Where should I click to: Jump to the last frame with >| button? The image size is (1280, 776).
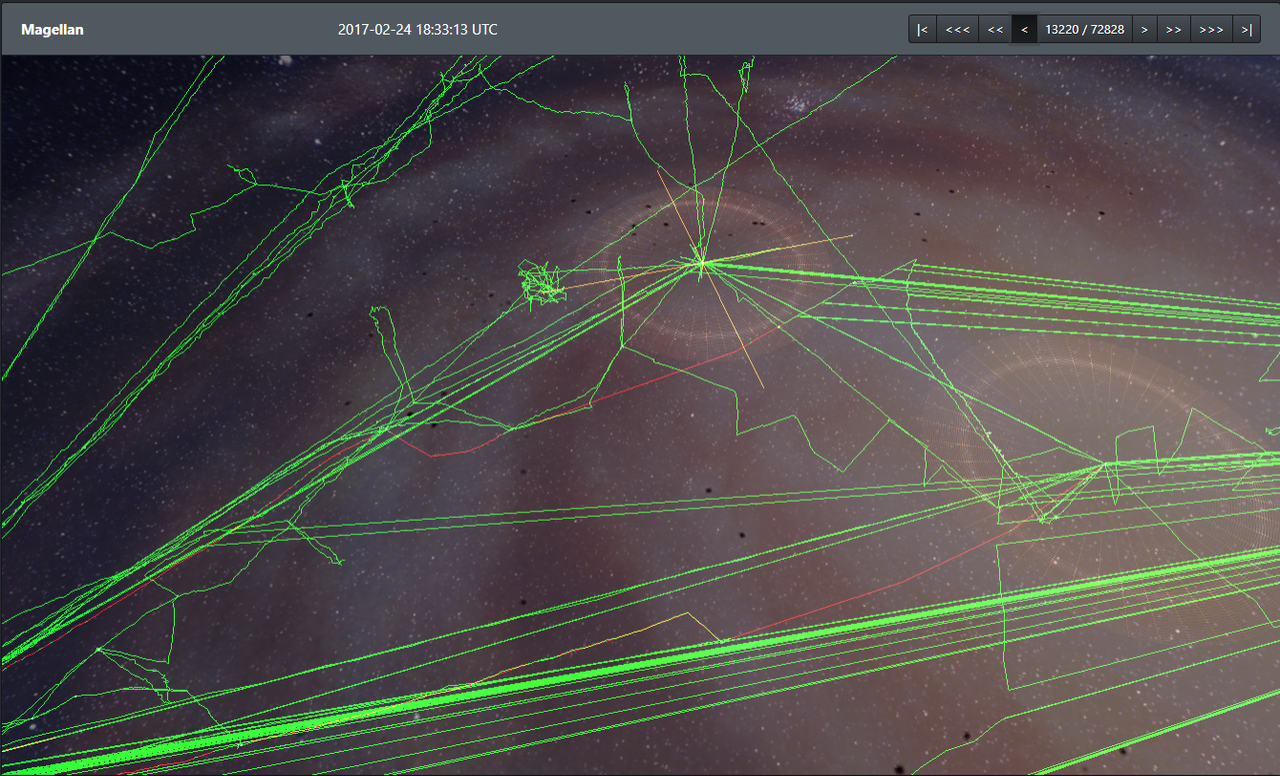1246,29
